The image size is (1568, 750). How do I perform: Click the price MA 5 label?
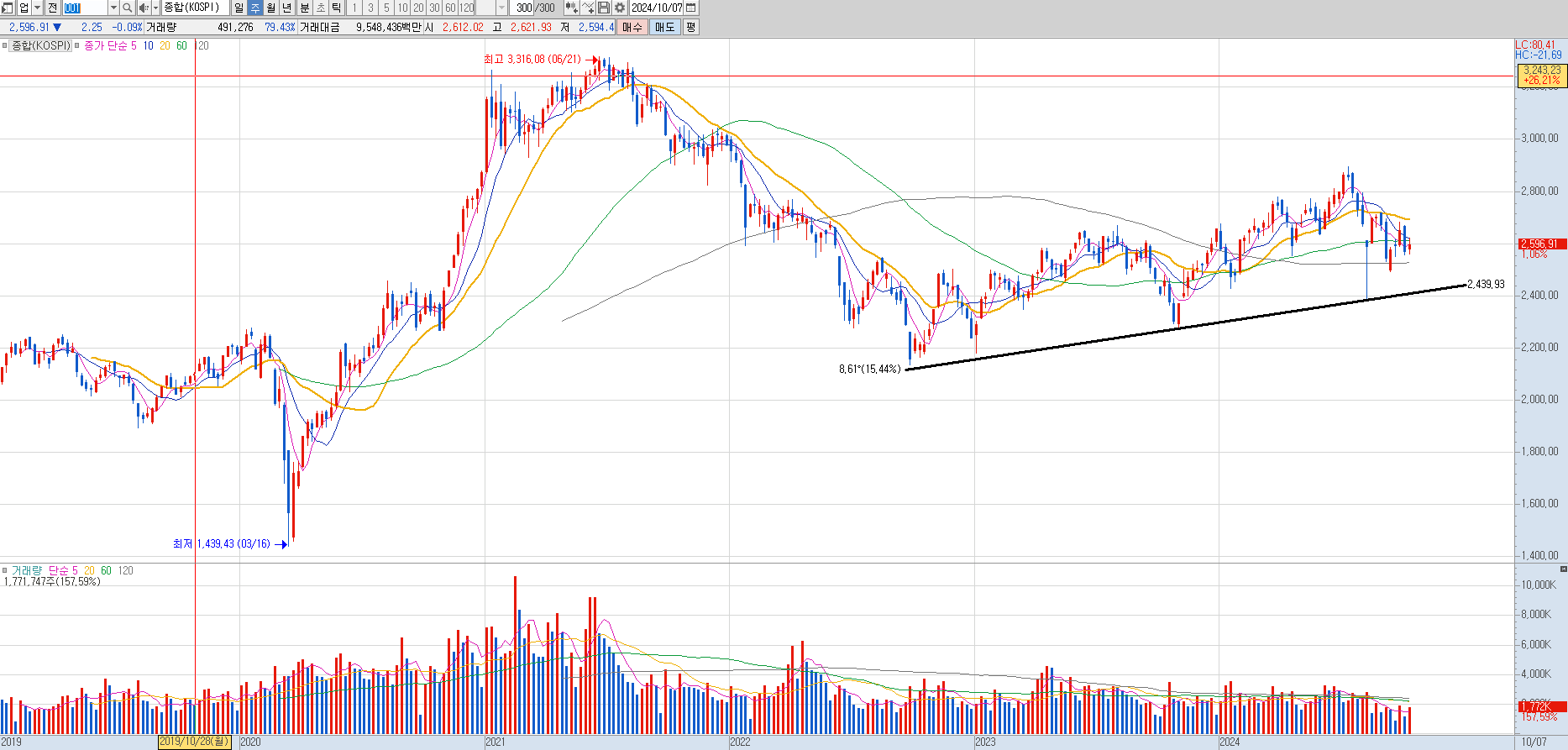coord(134,45)
